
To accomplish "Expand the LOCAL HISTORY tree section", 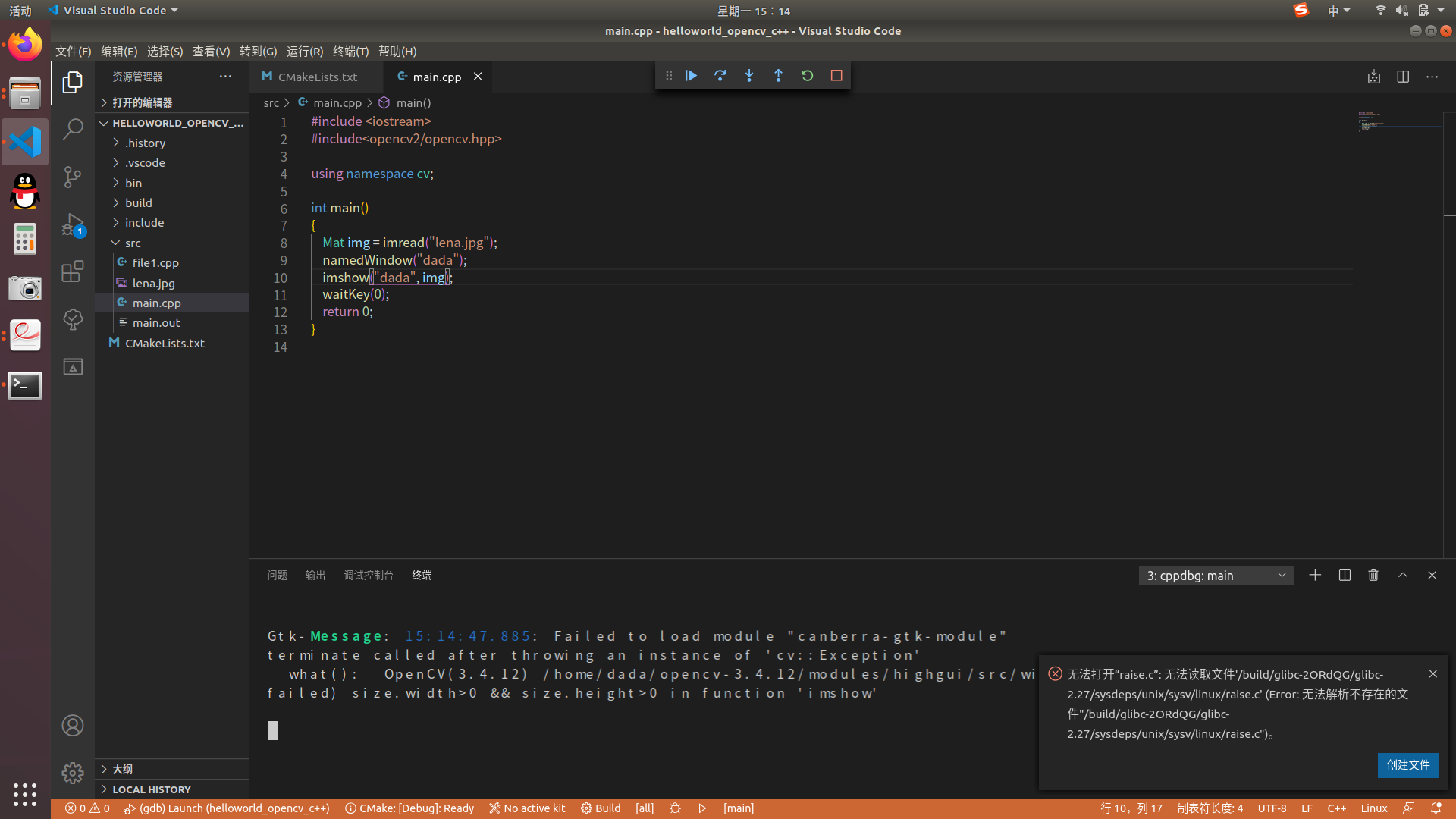I will pos(104,789).
